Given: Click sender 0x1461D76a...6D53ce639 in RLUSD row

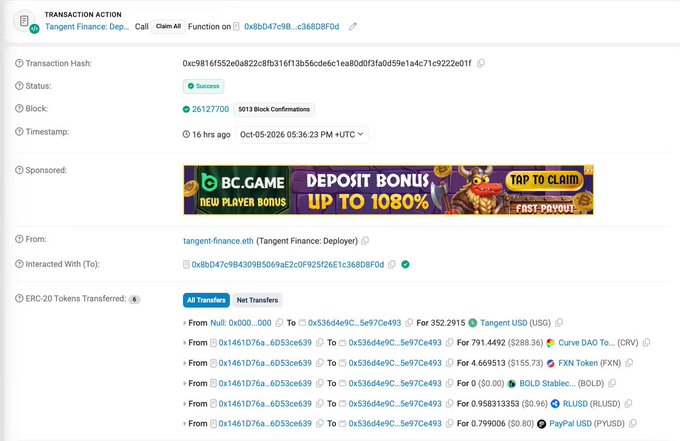Looking at the screenshot, I should [x=265, y=404].
